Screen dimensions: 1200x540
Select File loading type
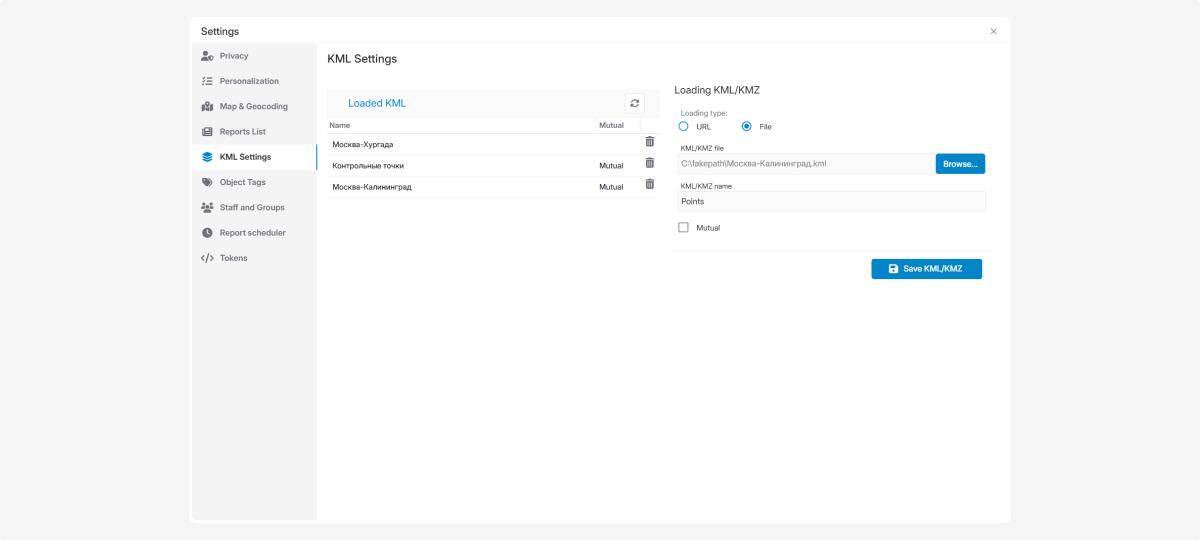pos(746,127)
